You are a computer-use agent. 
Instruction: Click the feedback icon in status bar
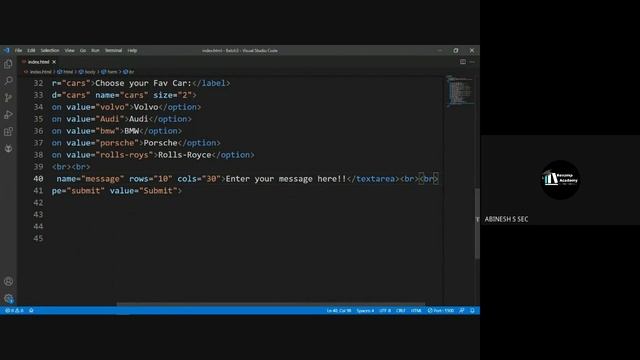[x=462, y=311]
